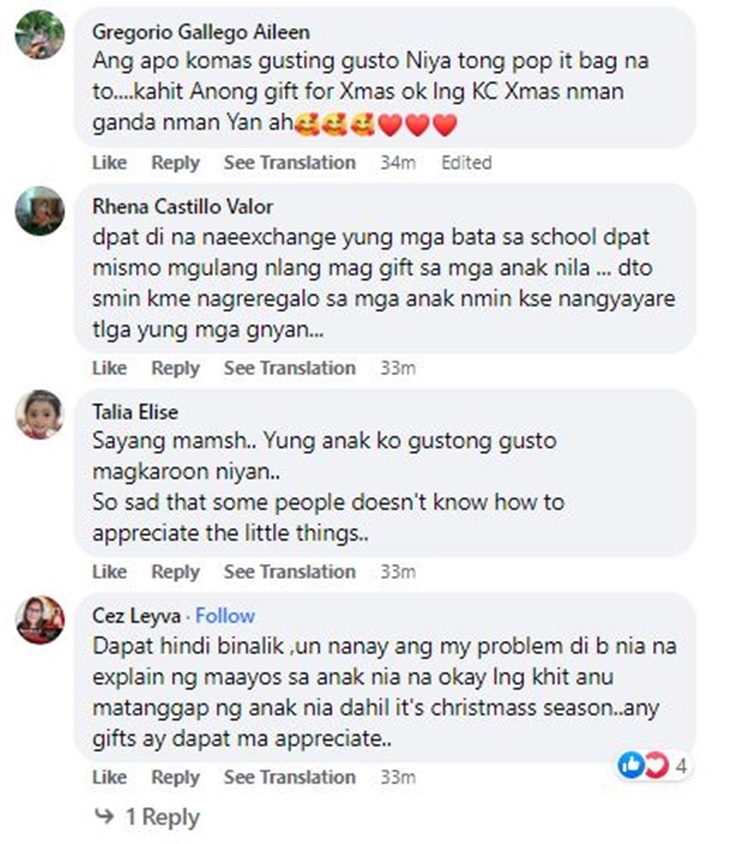Viewport: 750px width, 844px height.
Task: Click Talia Elise's profile photo
Action: (40, 414)
